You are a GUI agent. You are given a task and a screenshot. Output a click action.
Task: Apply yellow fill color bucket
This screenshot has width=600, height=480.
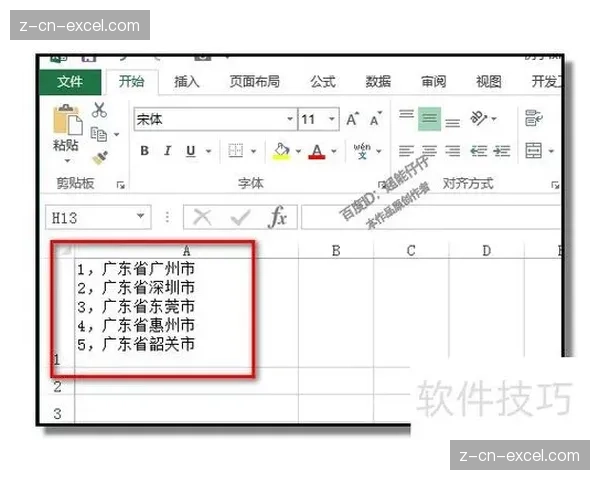pos(282,152)
